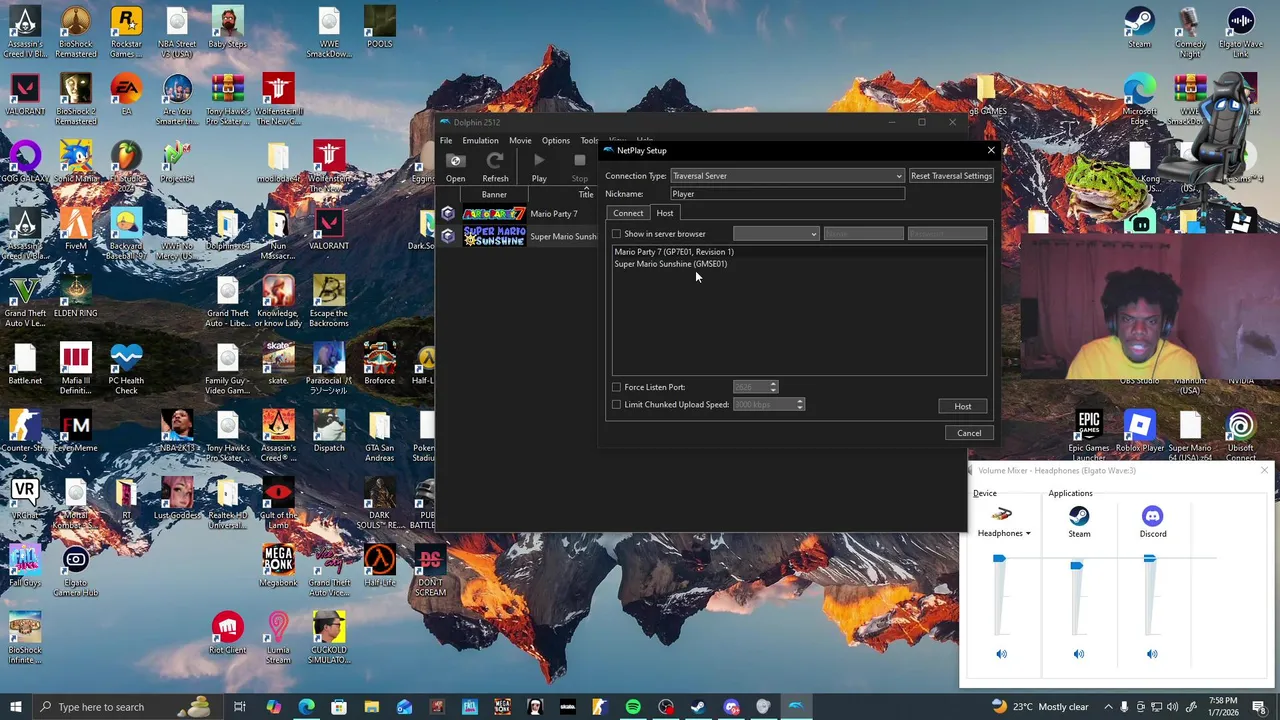Viewport: 1280px width, 720px height.
Task: Open the Movie menu in Dolphin
Action: click(x=520, y=140)
